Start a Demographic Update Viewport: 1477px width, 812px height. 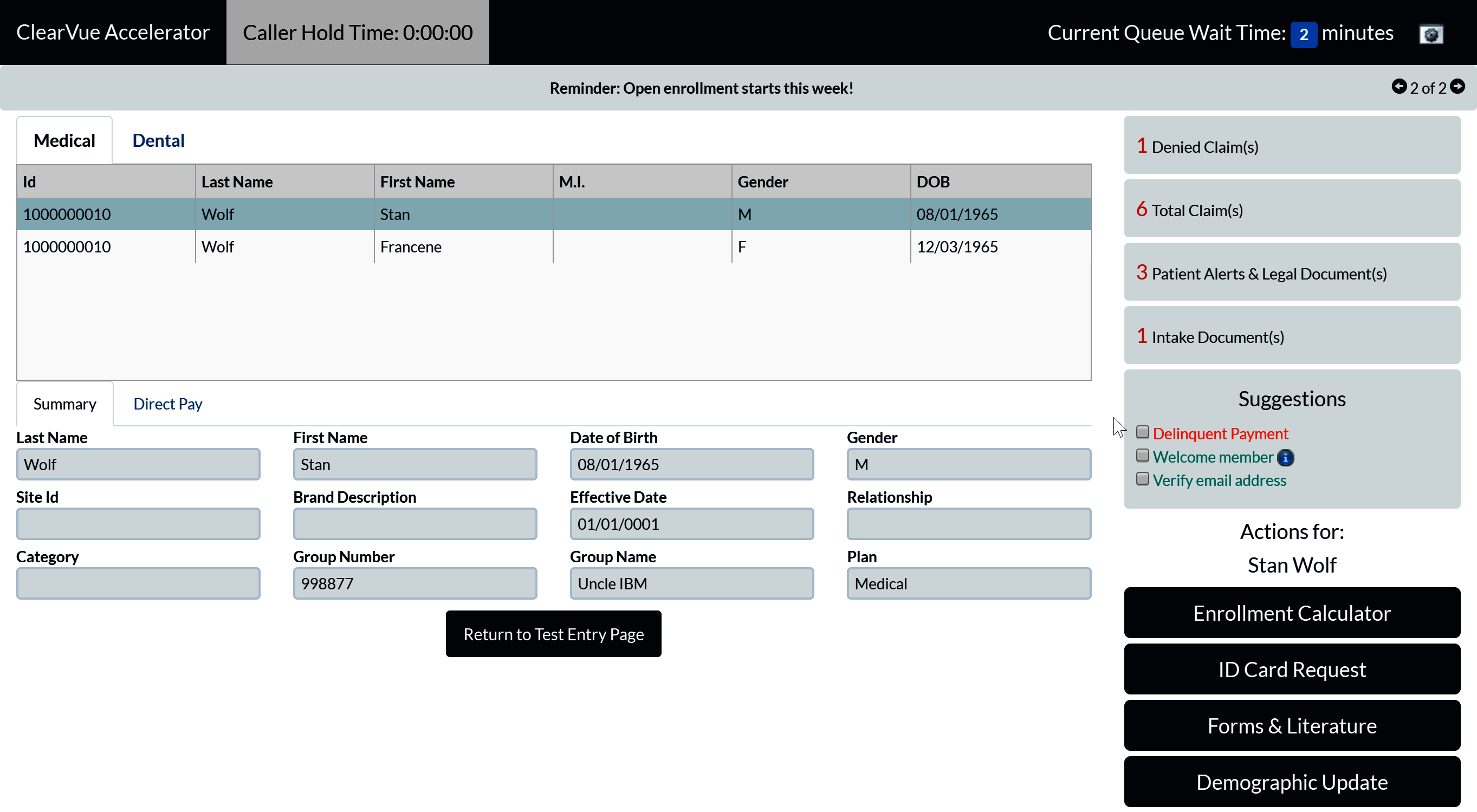click(1291, 782)
